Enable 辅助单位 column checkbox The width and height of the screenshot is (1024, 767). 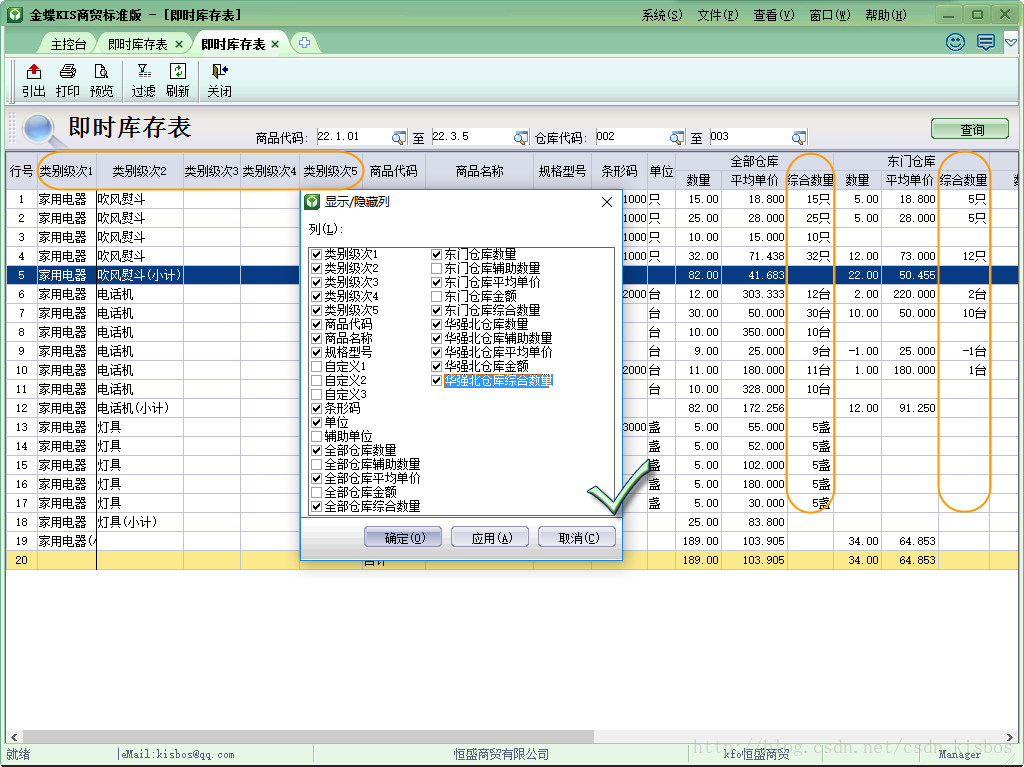tap(317, 436)
